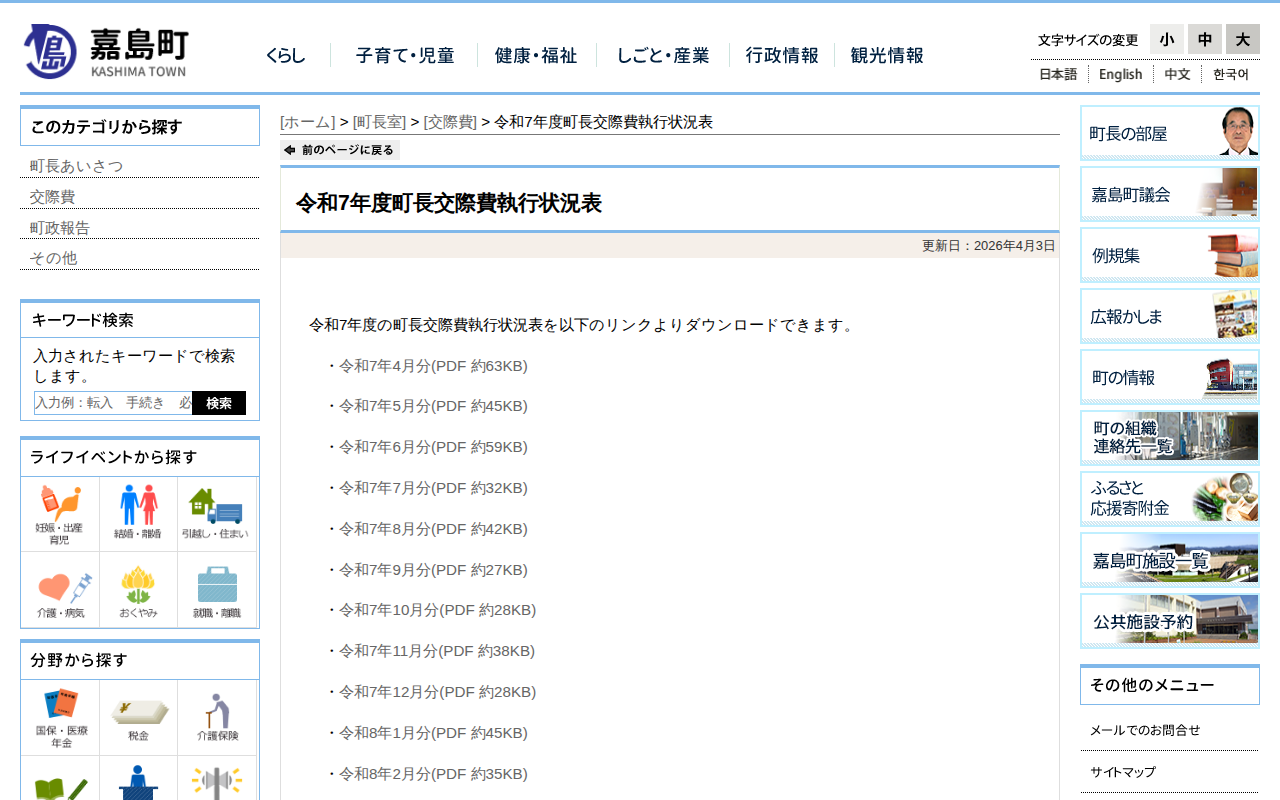Click the keyword search input field
1280x800 pixels.
pos(113,403)
